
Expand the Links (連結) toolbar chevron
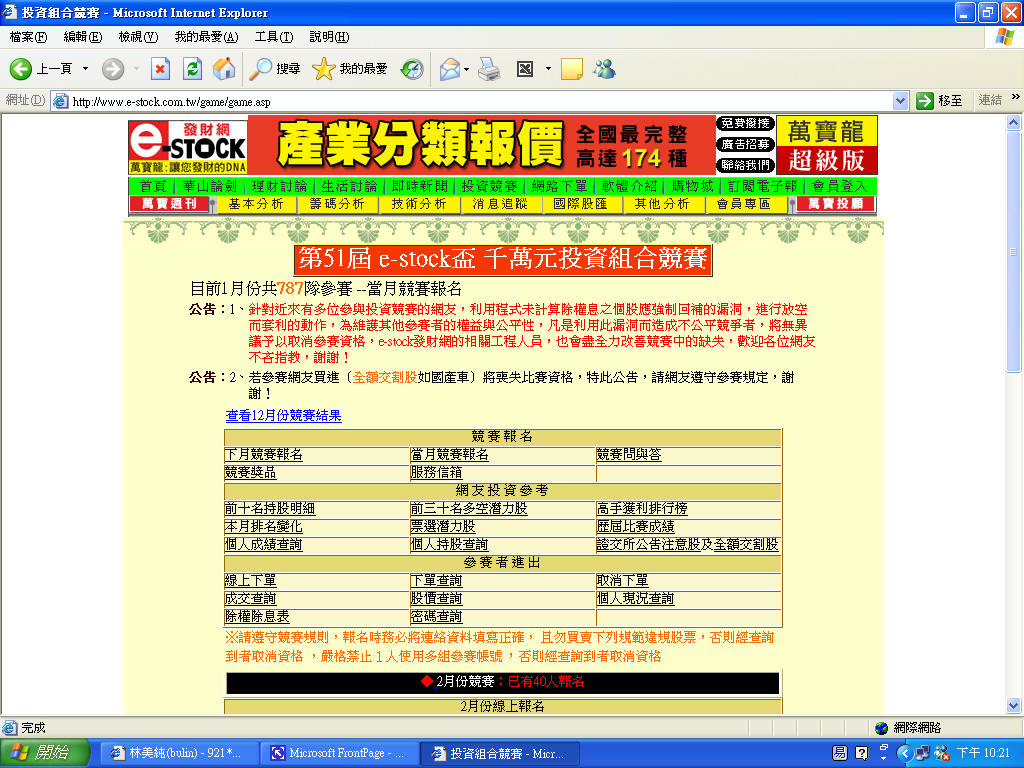coord(1016,97)
